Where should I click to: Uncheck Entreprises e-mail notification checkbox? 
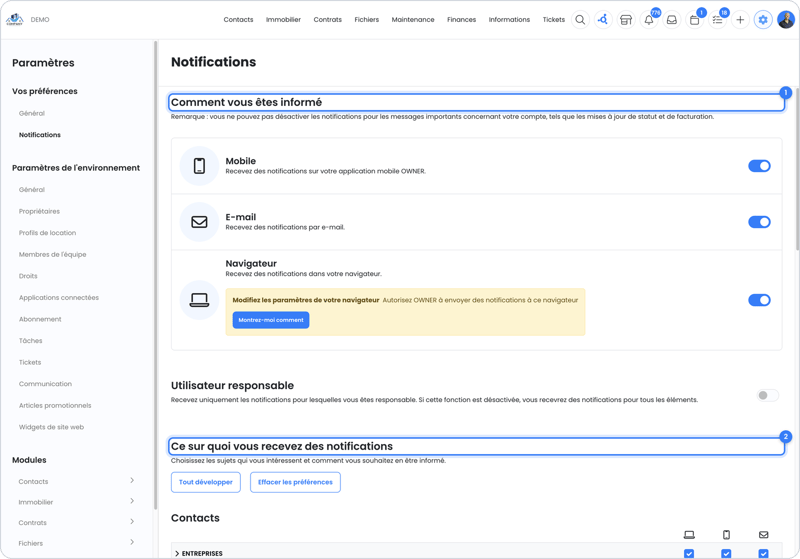coord(764,553)
